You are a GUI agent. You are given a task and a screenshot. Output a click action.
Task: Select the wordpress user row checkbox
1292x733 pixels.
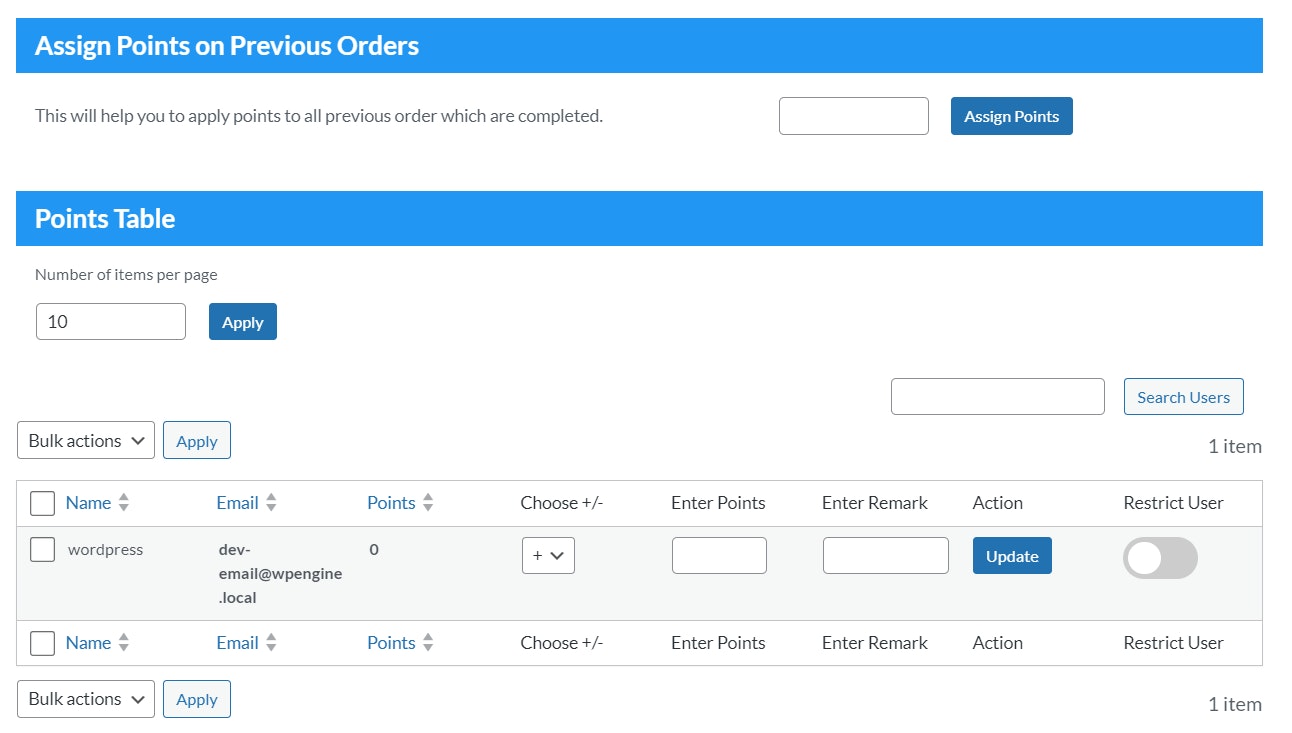pos(42,549)
